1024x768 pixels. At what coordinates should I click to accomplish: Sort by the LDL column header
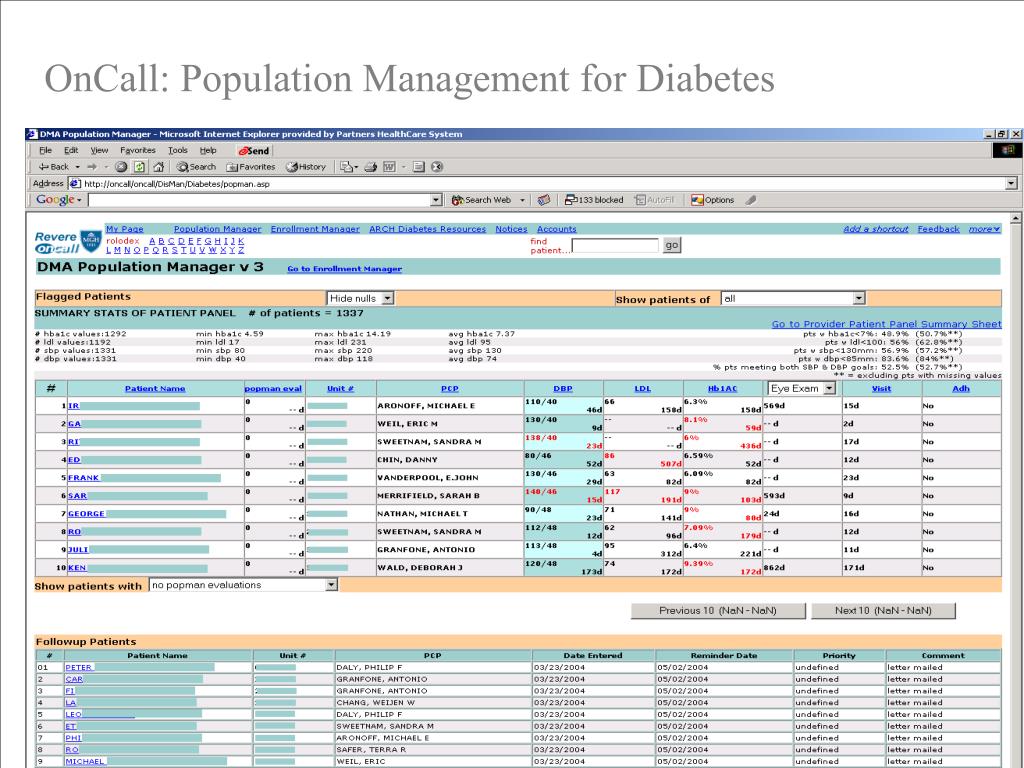coord(643,389)
